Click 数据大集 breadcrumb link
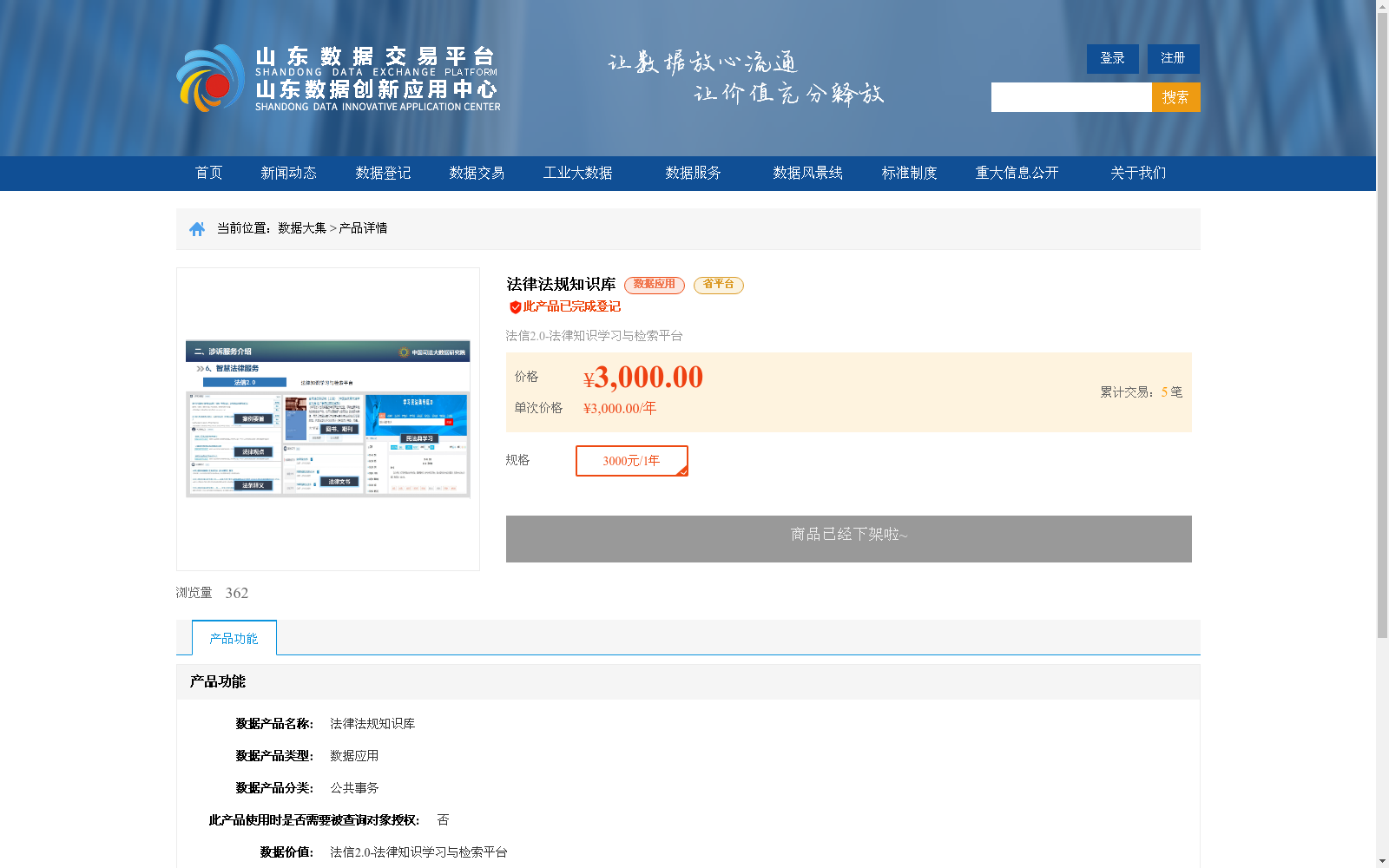Image resolution: width=1389 pixels, height=868 pixels. [x=302, y=228]
